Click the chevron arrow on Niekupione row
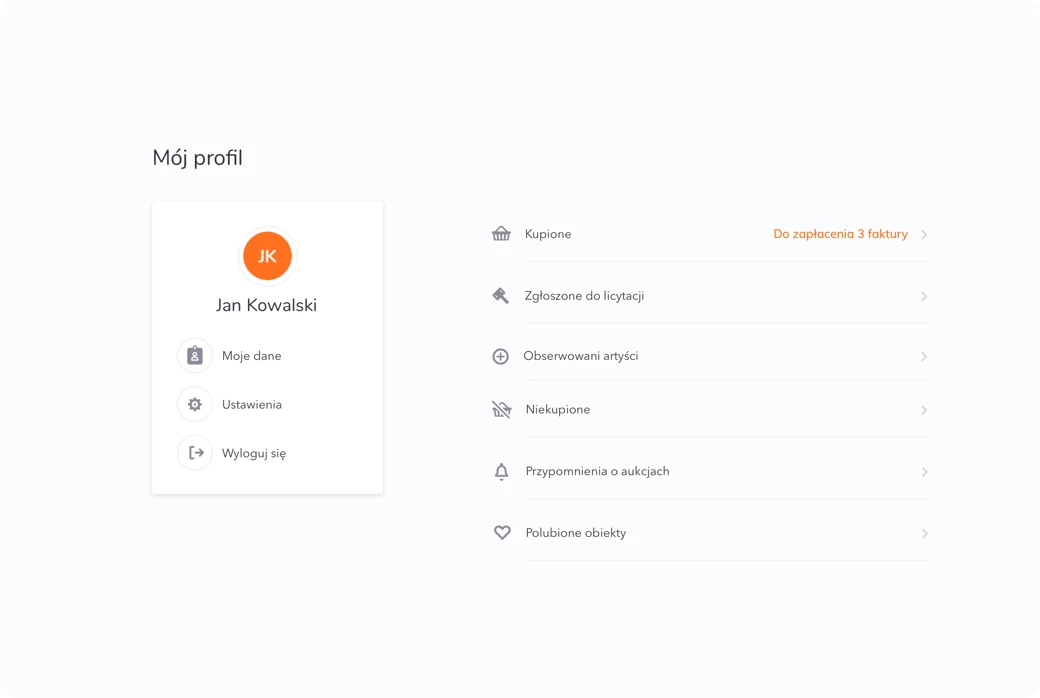 click(x=924, y=410)
